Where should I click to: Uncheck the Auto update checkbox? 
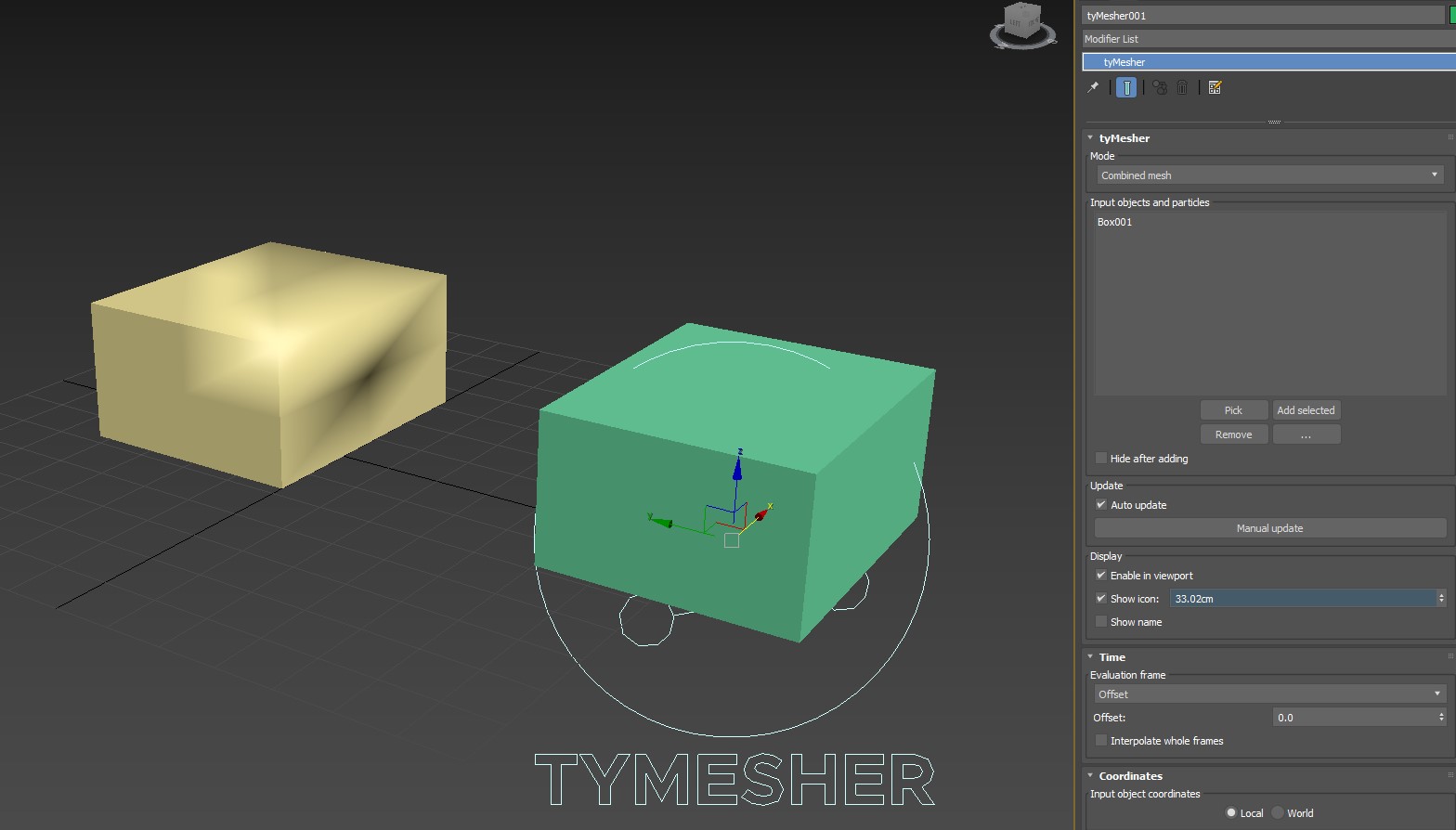point(1101,505)
